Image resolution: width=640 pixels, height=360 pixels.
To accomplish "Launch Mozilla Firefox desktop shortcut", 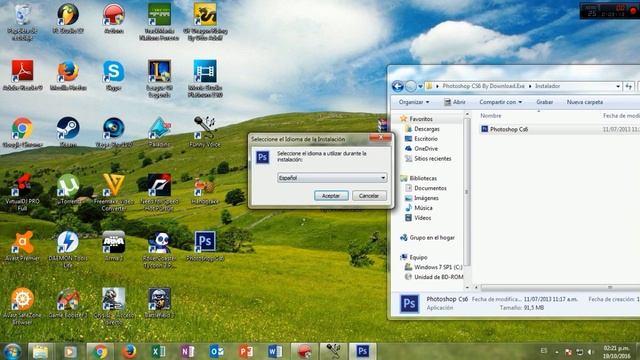I will tap(68, 75).
